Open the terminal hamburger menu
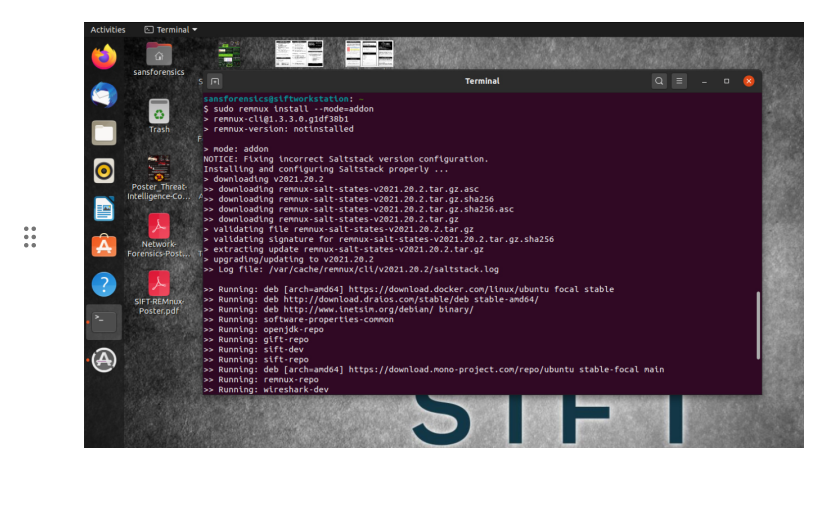835x508 pixels. click(x=679, y=81)
